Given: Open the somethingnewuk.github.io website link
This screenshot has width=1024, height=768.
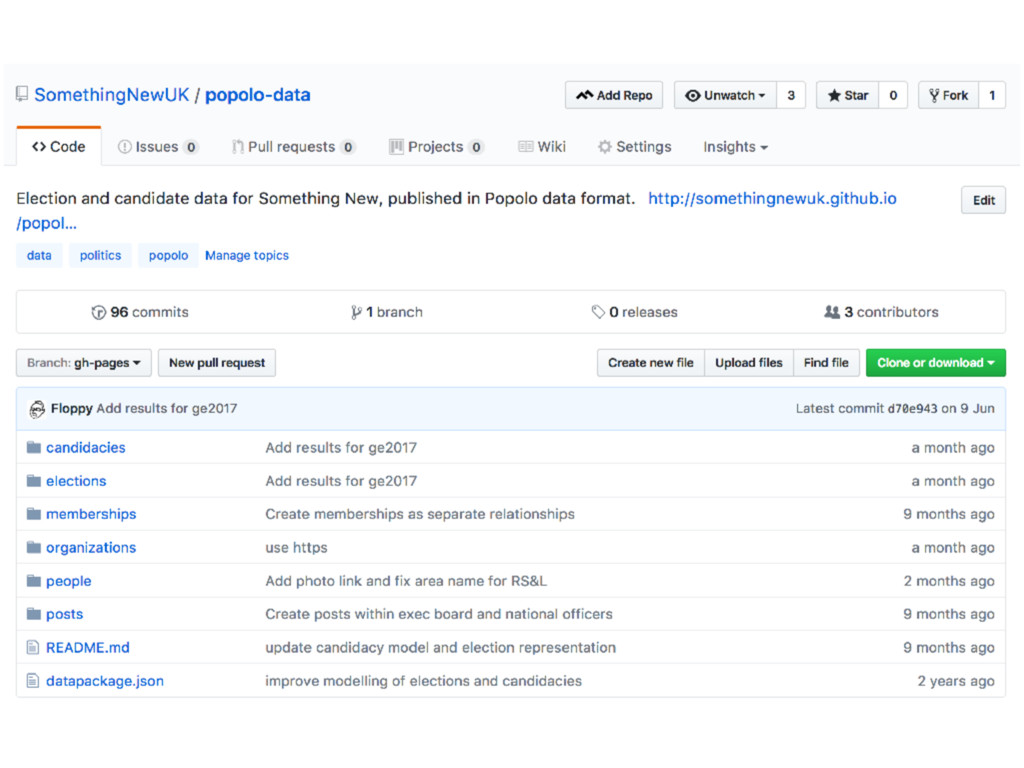Looking at the screenshot, I should [x=772, y=199].
